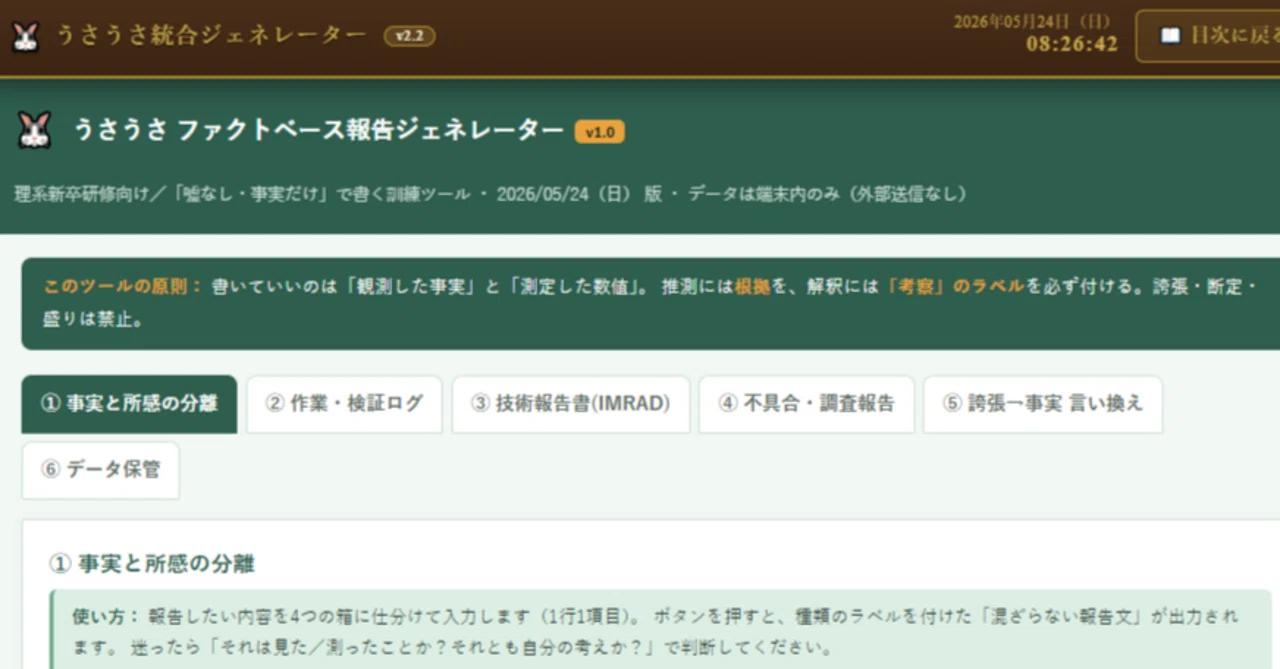Click subtitle line starting 理系新卒研修向け

[x=490, y=194]
